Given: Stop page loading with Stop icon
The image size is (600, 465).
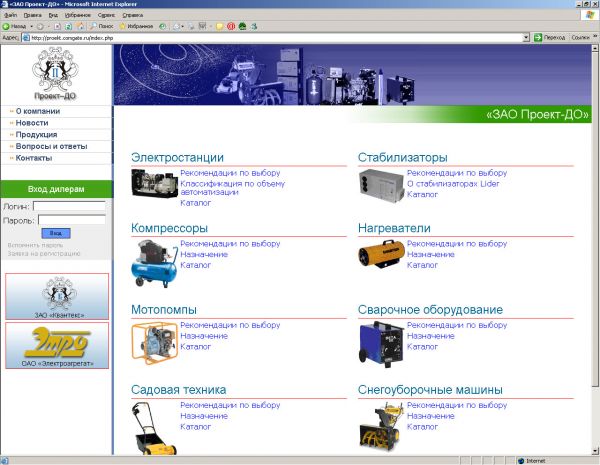Looking at the screenshot, I should 57,26.
